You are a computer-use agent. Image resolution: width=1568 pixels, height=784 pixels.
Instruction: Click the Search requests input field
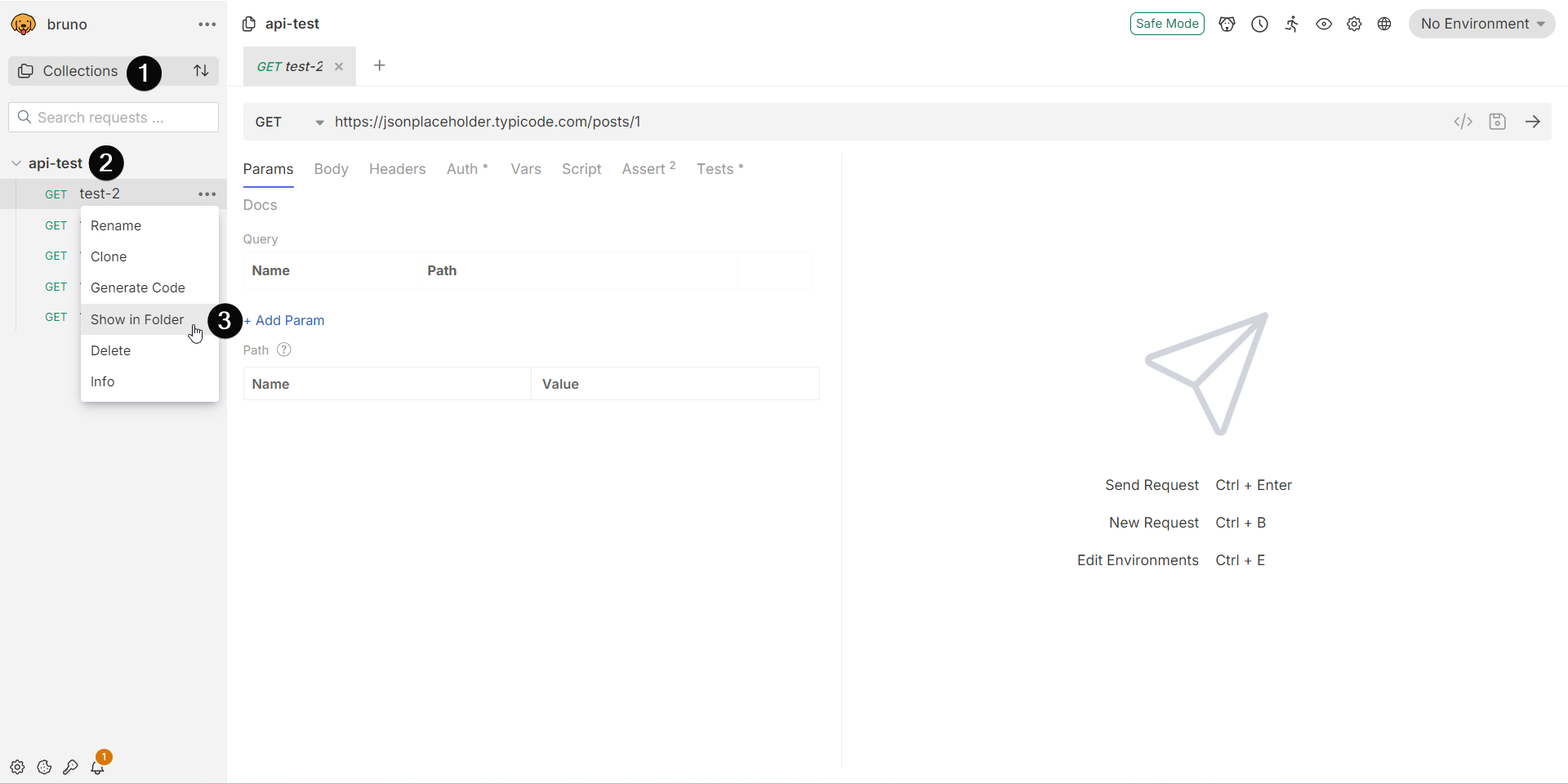114,118
